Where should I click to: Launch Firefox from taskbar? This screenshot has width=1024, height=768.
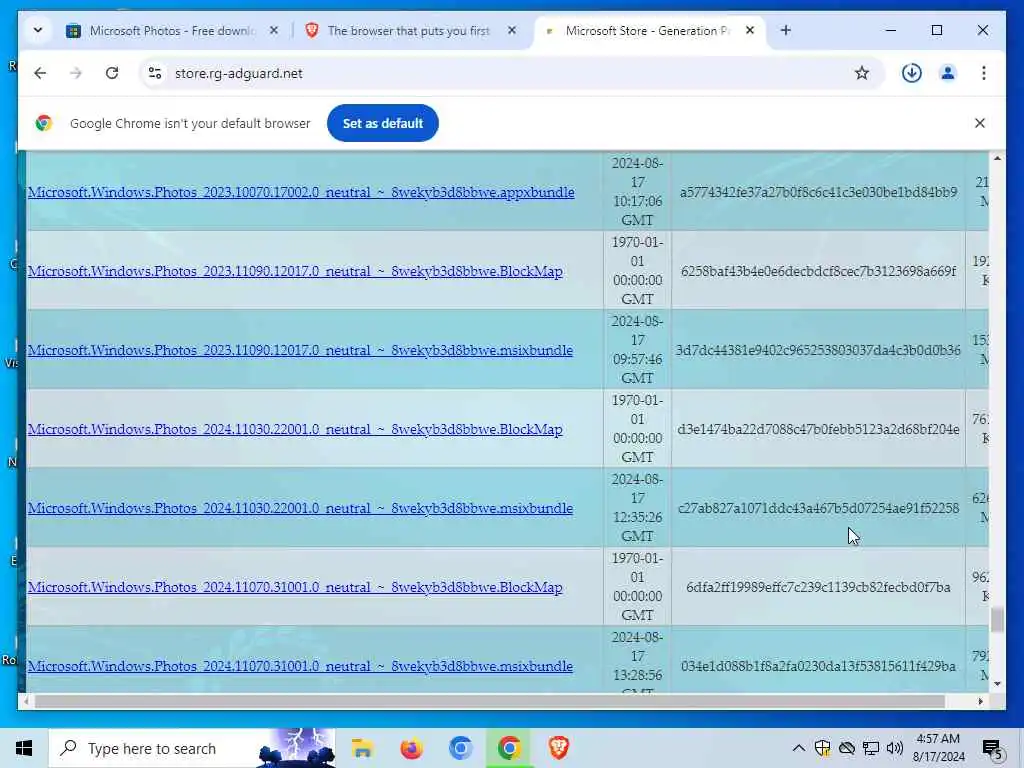point(411,748)
